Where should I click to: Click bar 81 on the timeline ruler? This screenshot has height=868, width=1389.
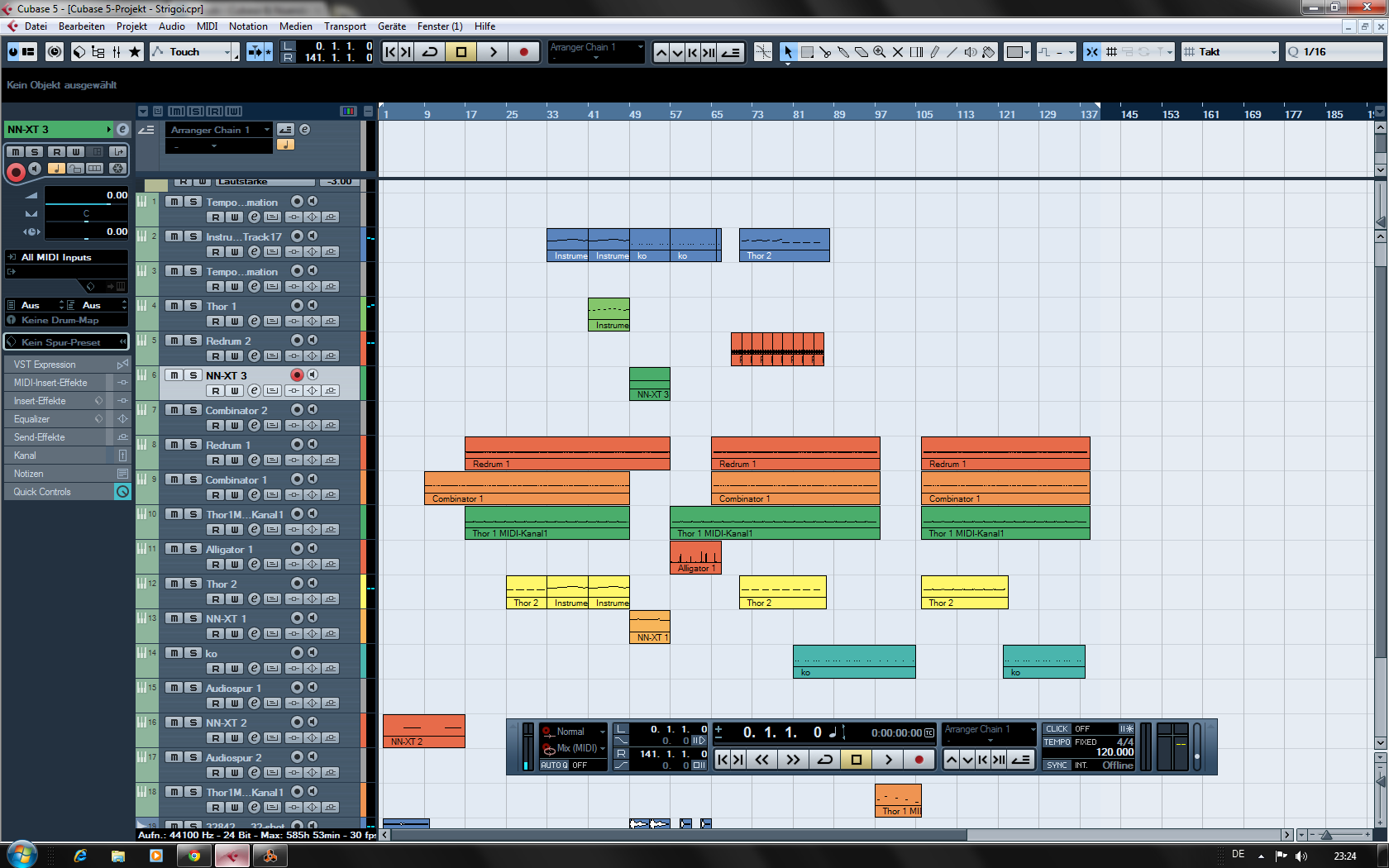coord(798,114)
